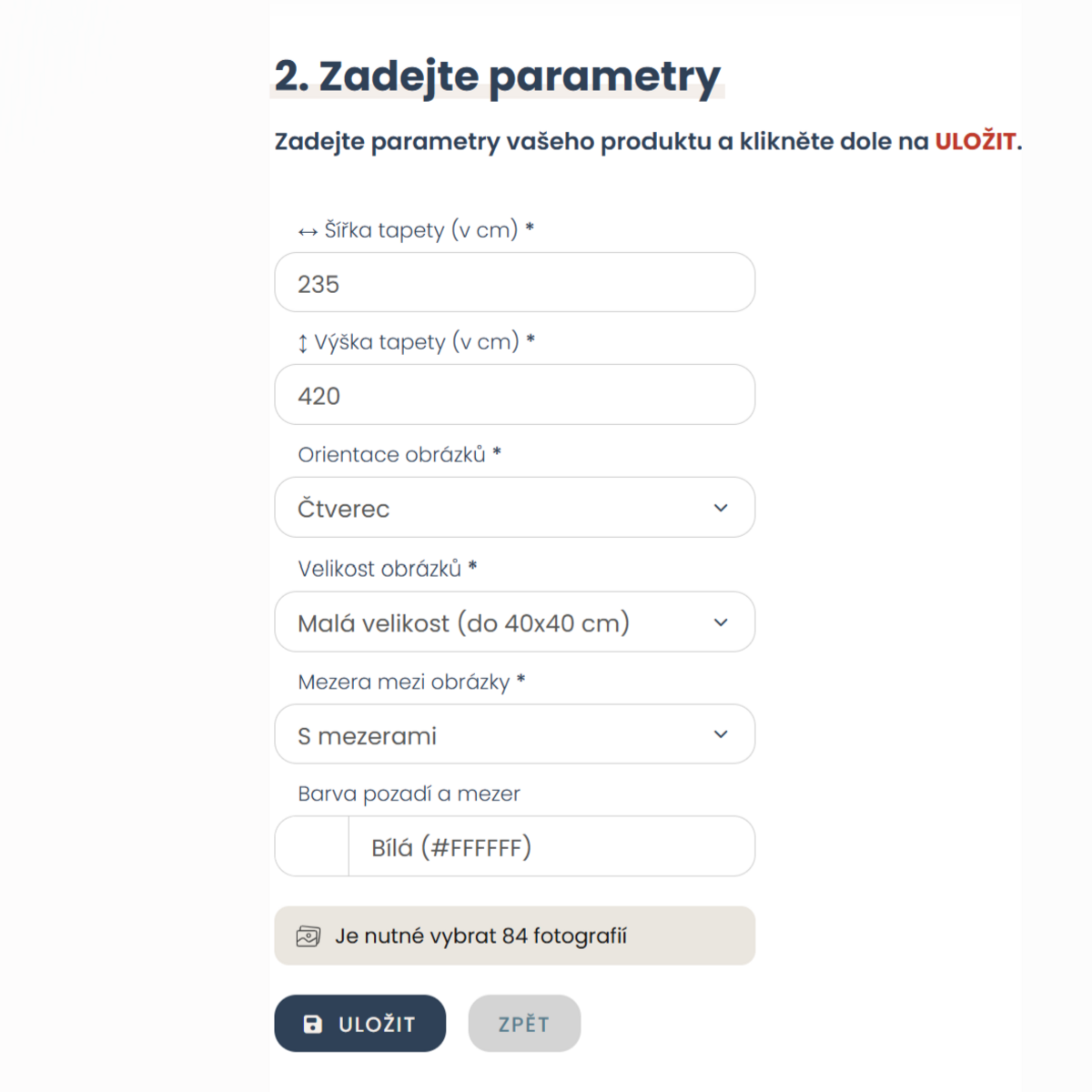
Task: Click the 'Je nutné vybrat 84 fotografií' notice
Action: (x=515, y=935)
